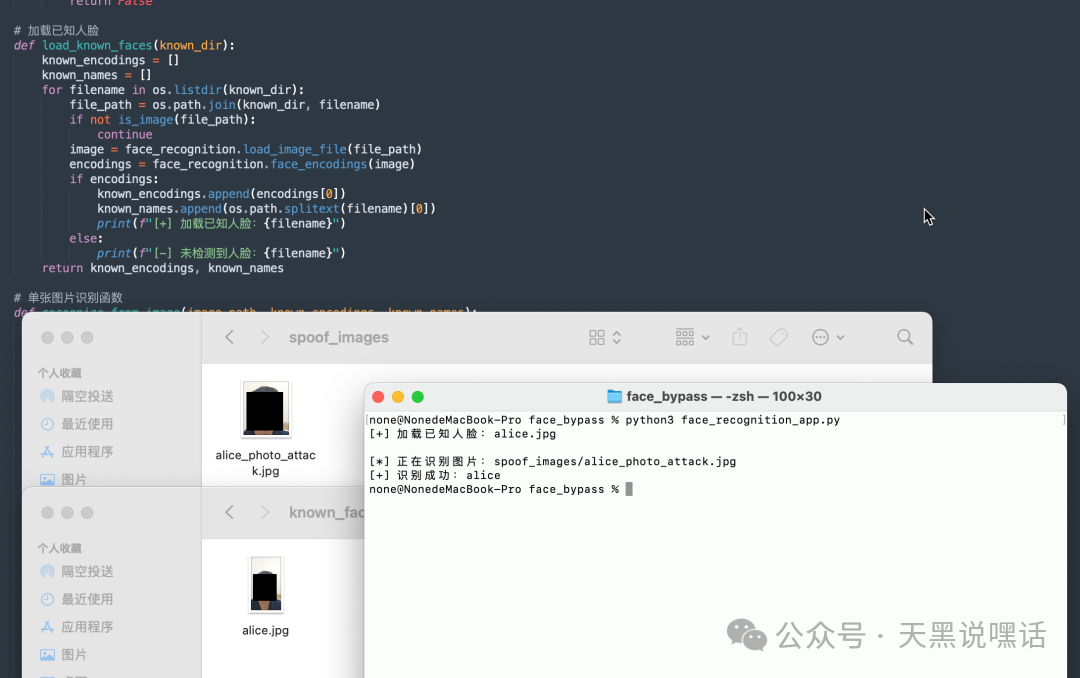Select the alice.jpg file thumbnail
1080x678 pixels.
pos(266,585)
